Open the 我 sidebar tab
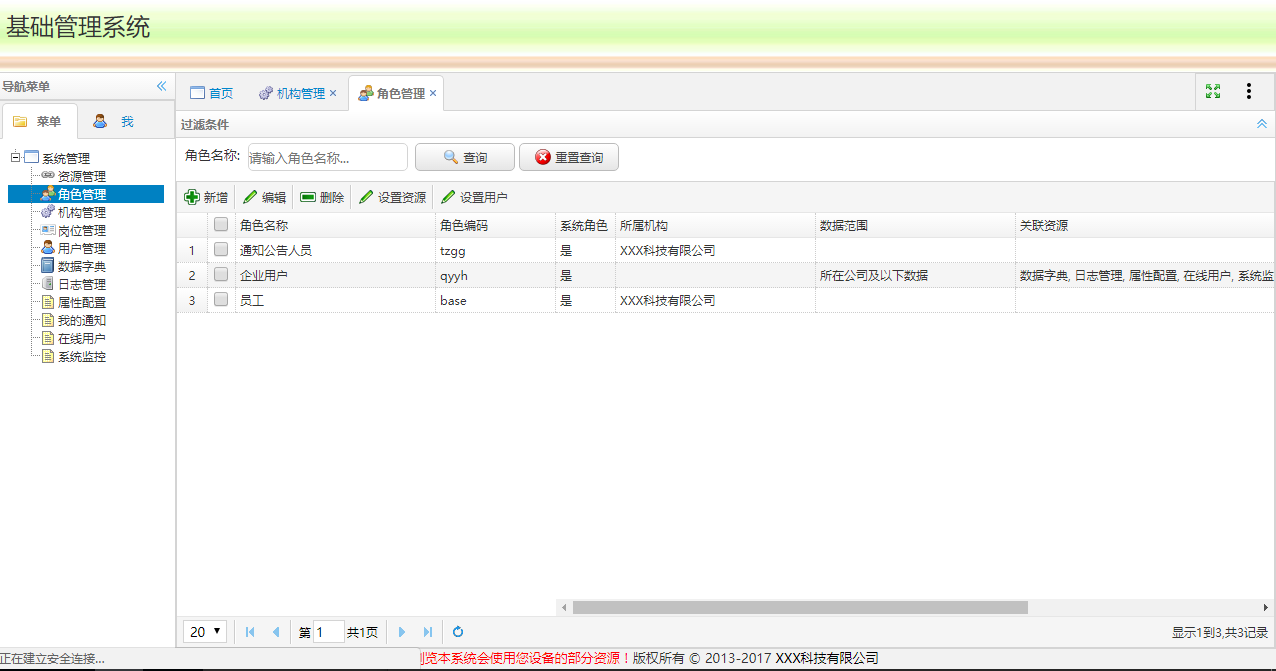This screenshot has height=671, width=1276. pyautogui.click(x=113, y=121)
